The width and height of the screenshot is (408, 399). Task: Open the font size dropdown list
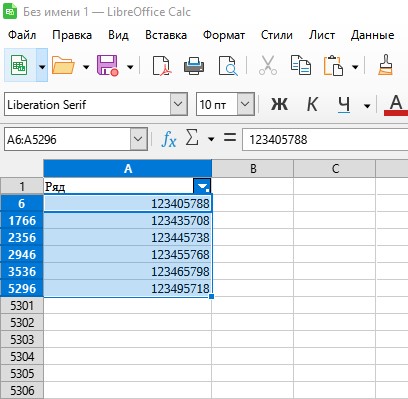coord(245,104)
